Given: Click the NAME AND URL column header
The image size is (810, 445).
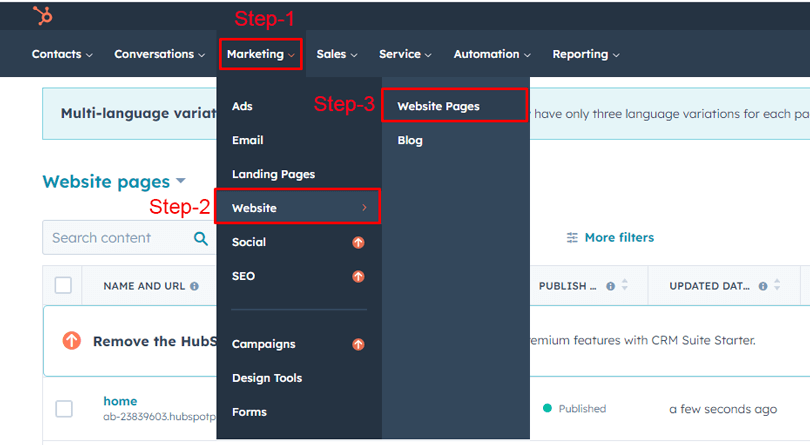Looking at the screenshot, I should (144, 286).
